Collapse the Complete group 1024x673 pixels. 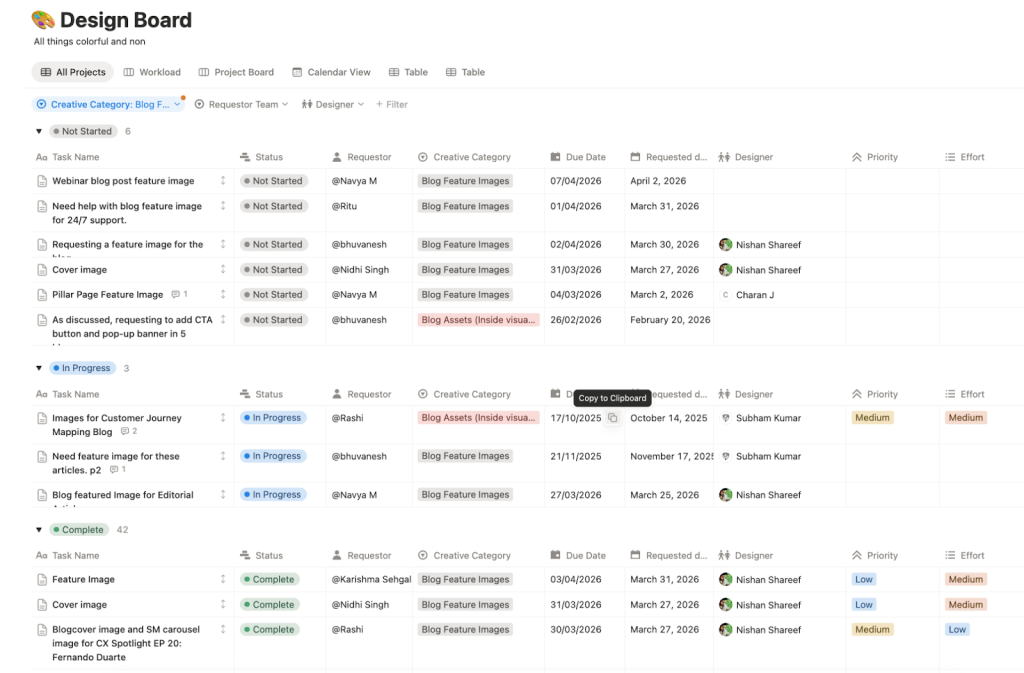39,529
